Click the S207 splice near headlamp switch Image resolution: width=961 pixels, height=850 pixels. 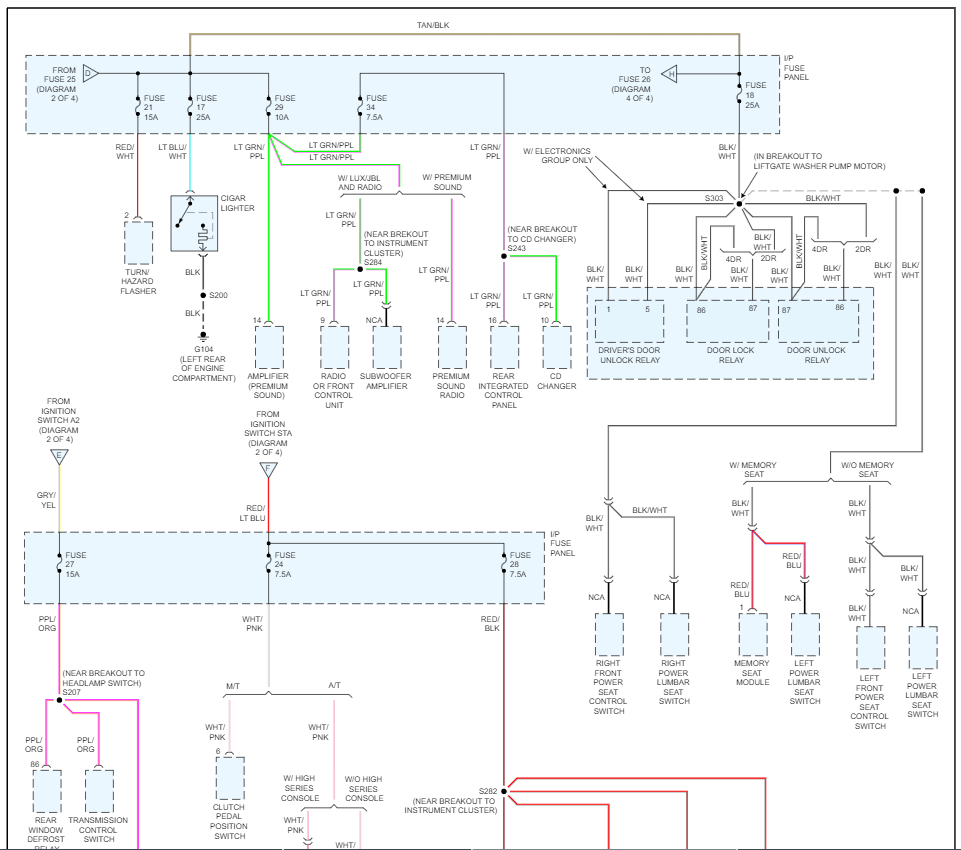click(59, 700)
